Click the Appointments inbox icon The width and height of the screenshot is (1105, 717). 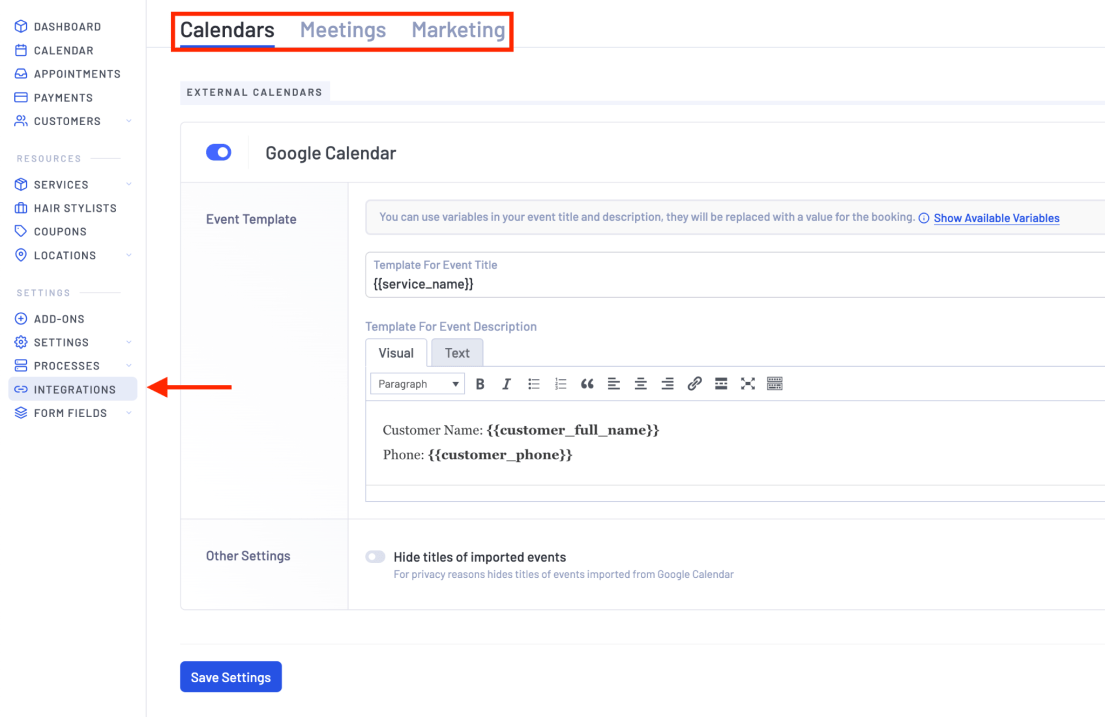tap(21, 73)
